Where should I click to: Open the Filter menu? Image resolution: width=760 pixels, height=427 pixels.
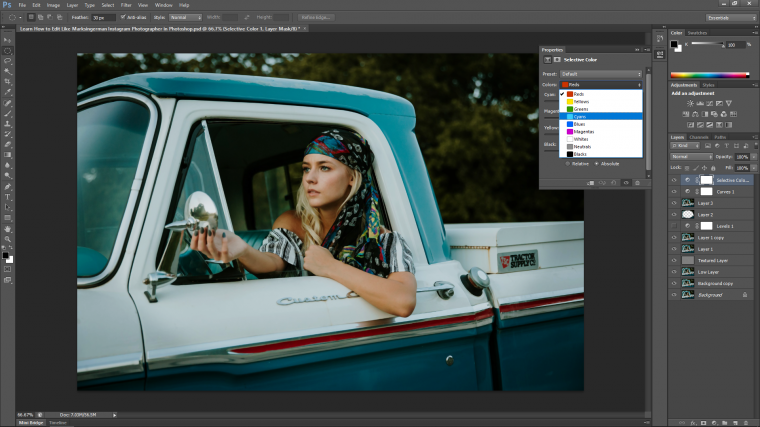coord(126,5)
